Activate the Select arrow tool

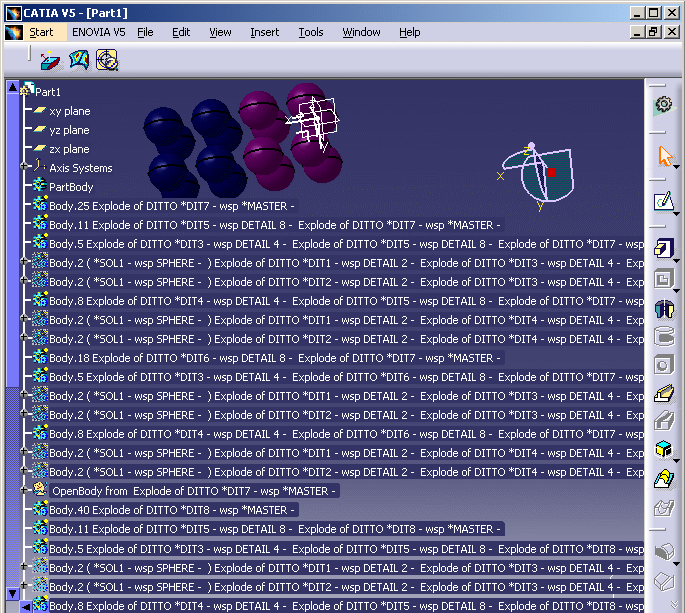(662, 156)
